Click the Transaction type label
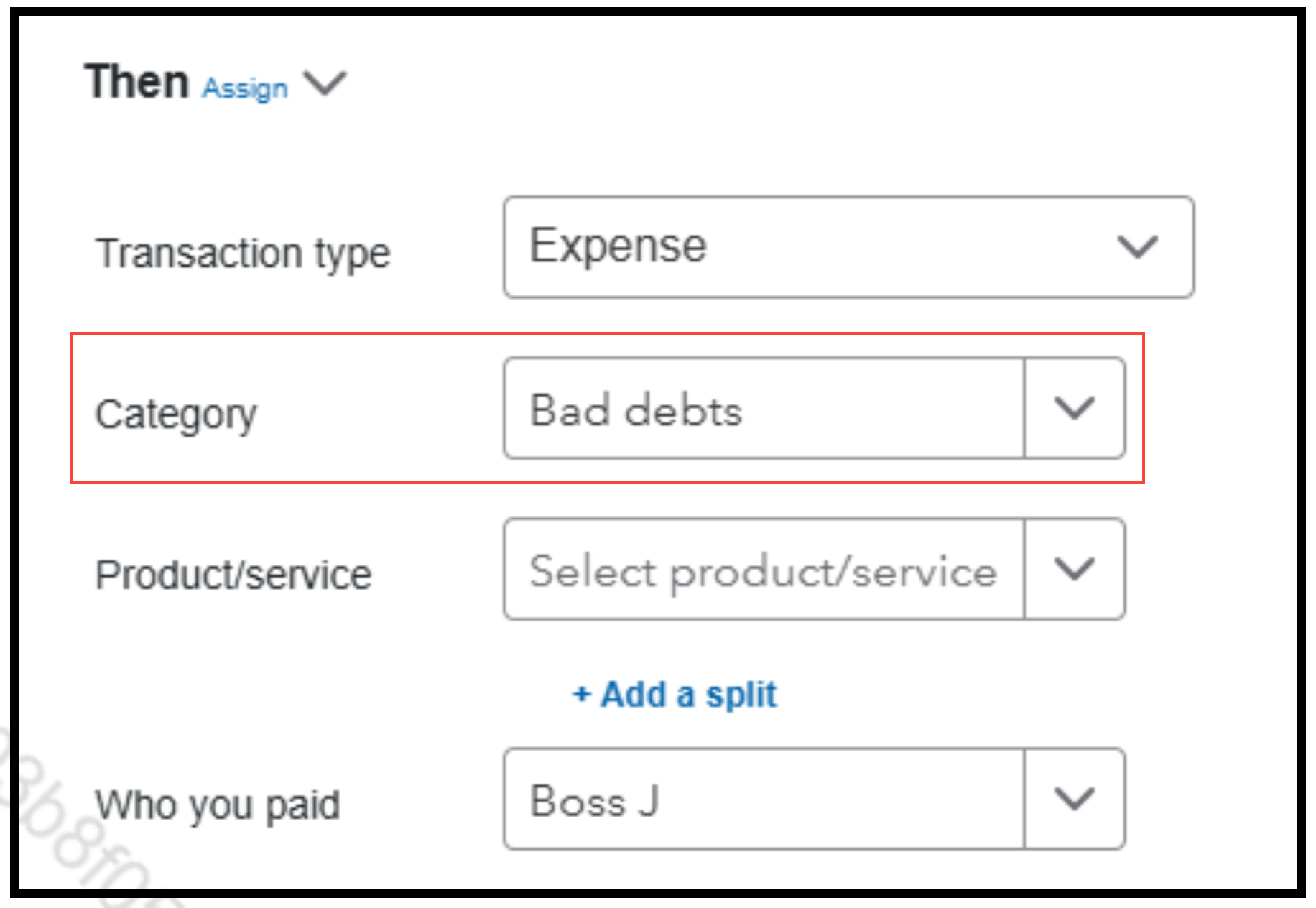The width and height of the screenshot is (1316, 908). [x=243, y=253]
